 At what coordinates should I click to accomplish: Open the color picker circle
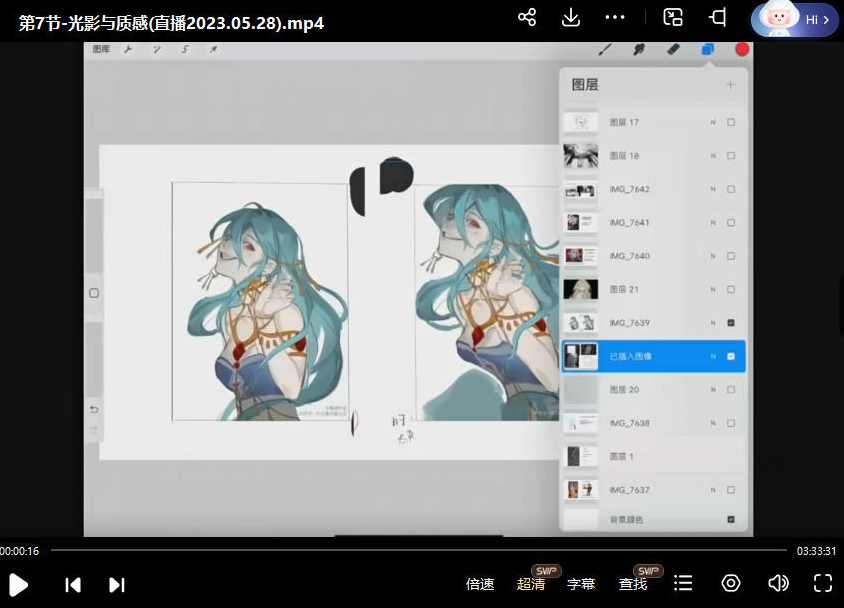point(740,49)
